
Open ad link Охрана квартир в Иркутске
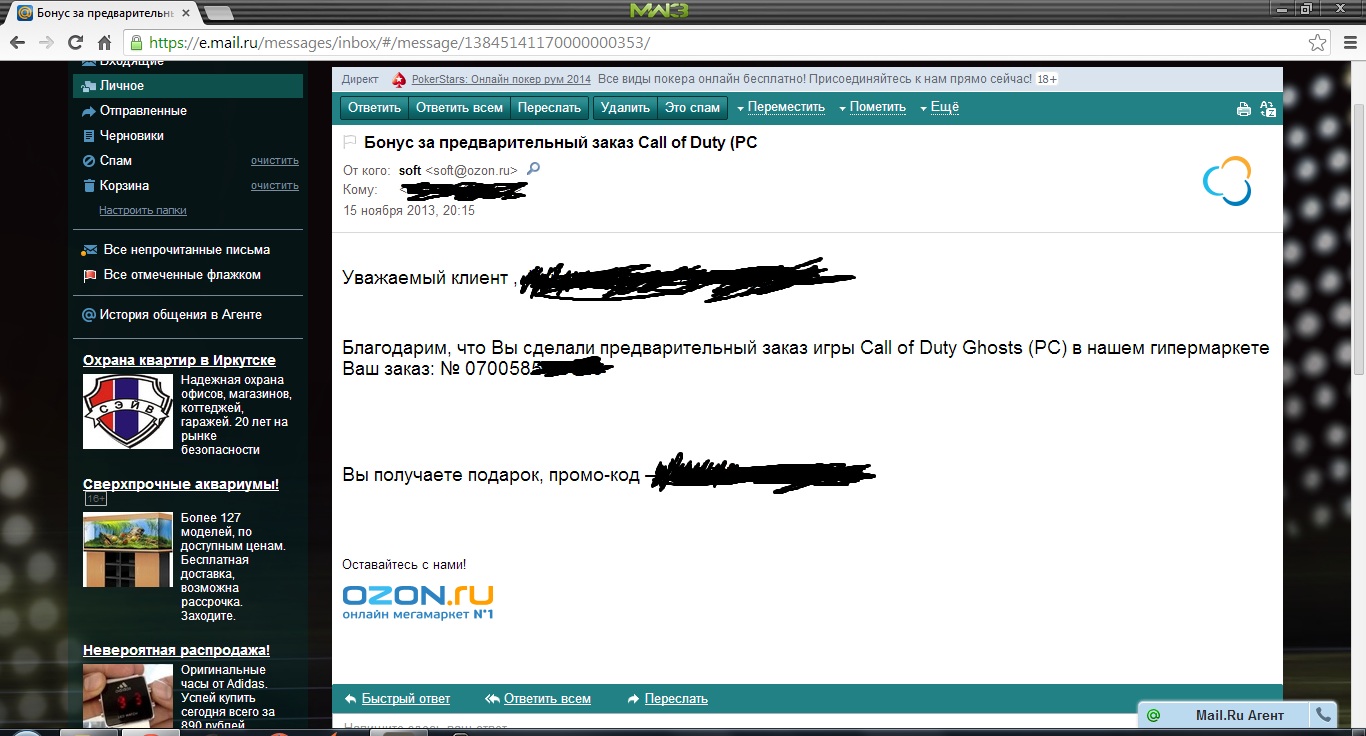[179, 361]
